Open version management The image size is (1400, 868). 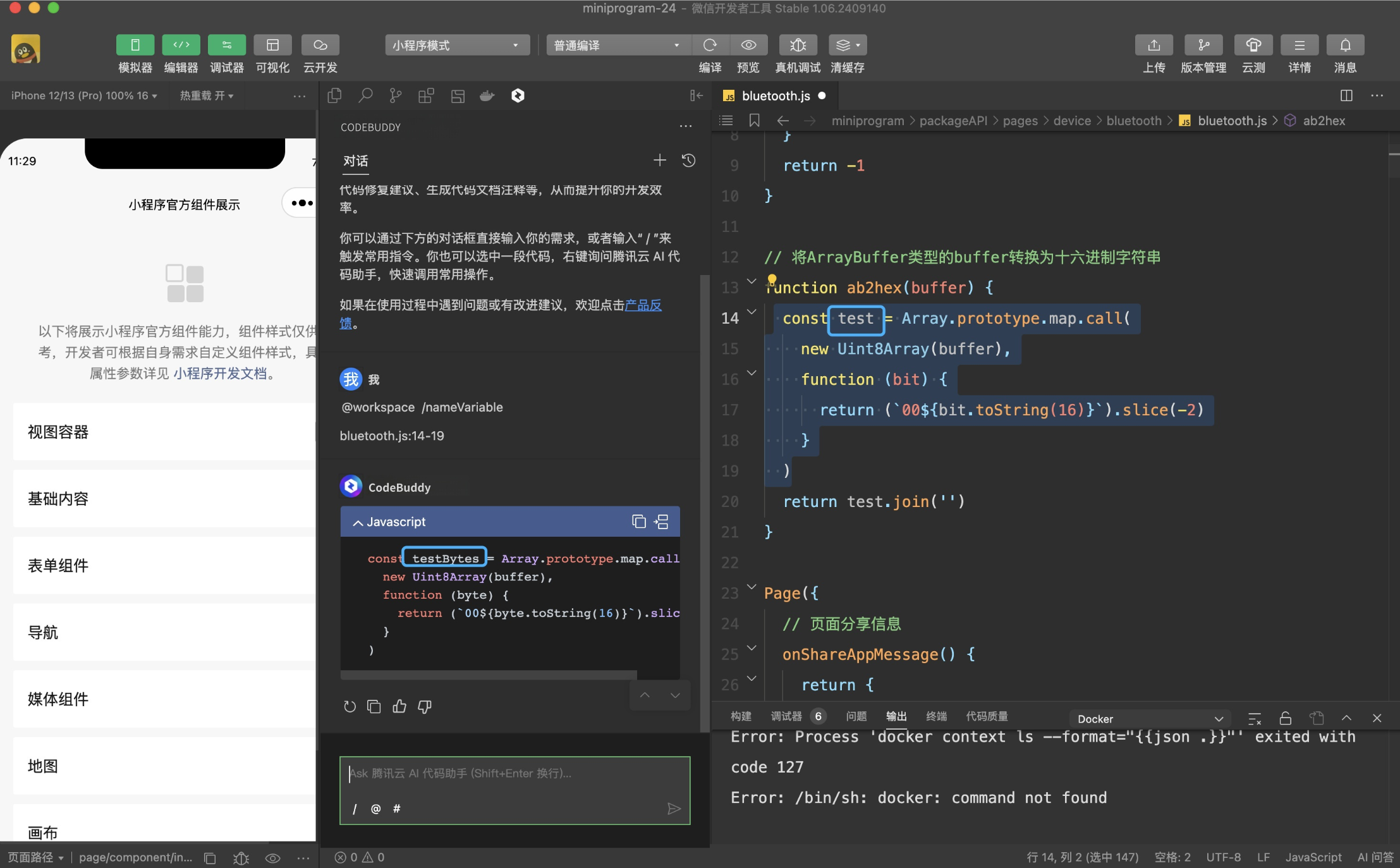pyautogui.click(x=1203, y=46)
